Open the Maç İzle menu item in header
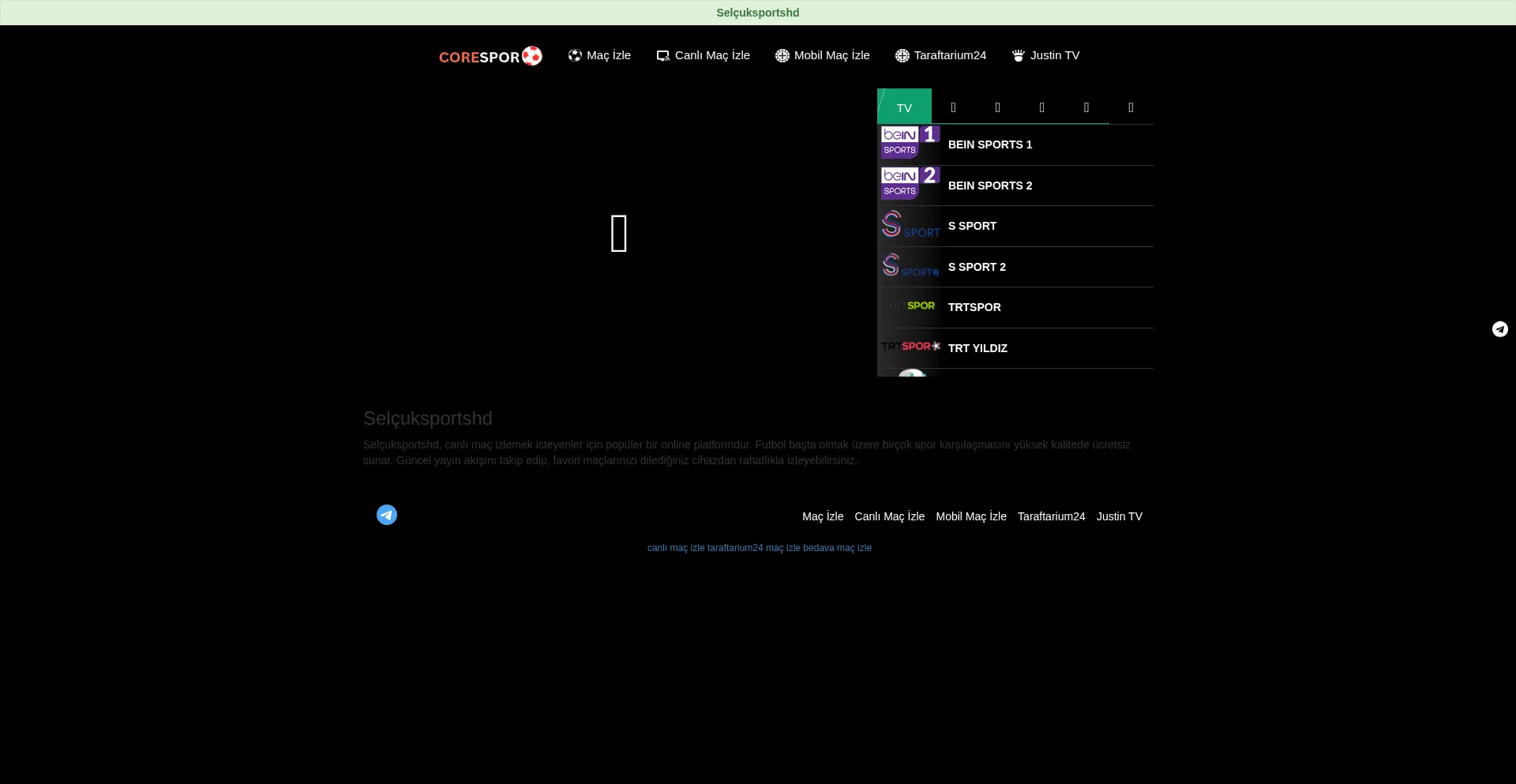Image resolution: width=1516 pixels, height=784 pixels. coord(599,55)
